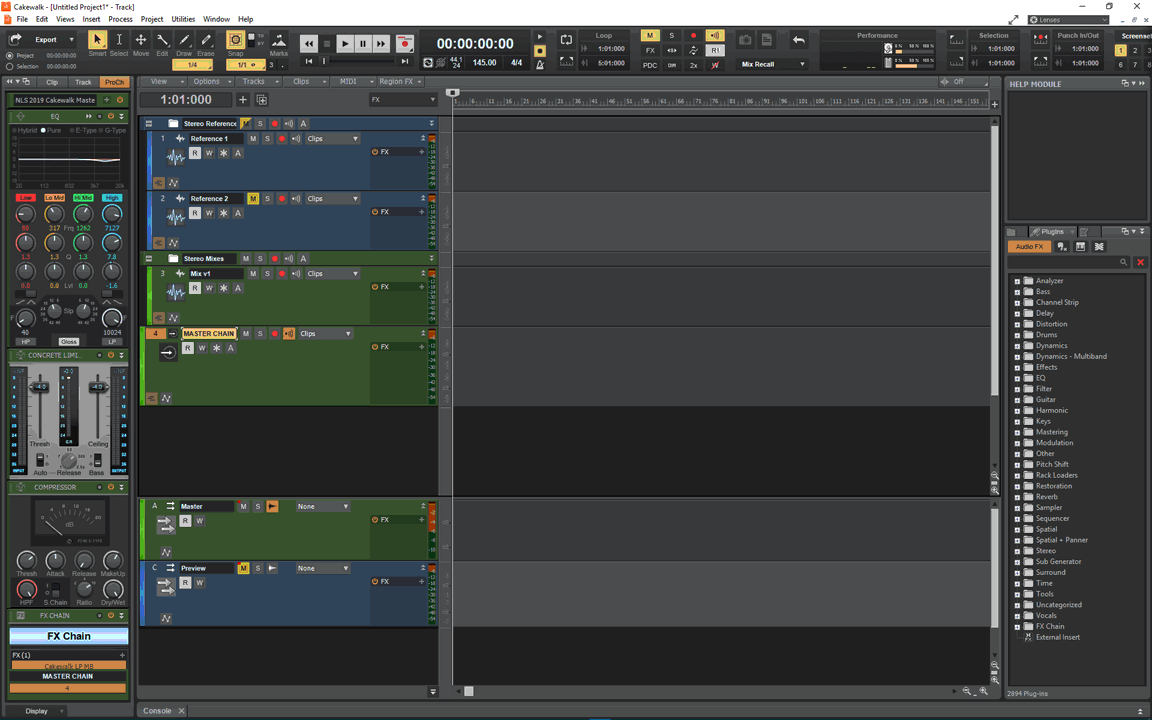The image size is (1152, 720).
Task: Select the Audio FX browser tab
Action: tap(1029, 247)
